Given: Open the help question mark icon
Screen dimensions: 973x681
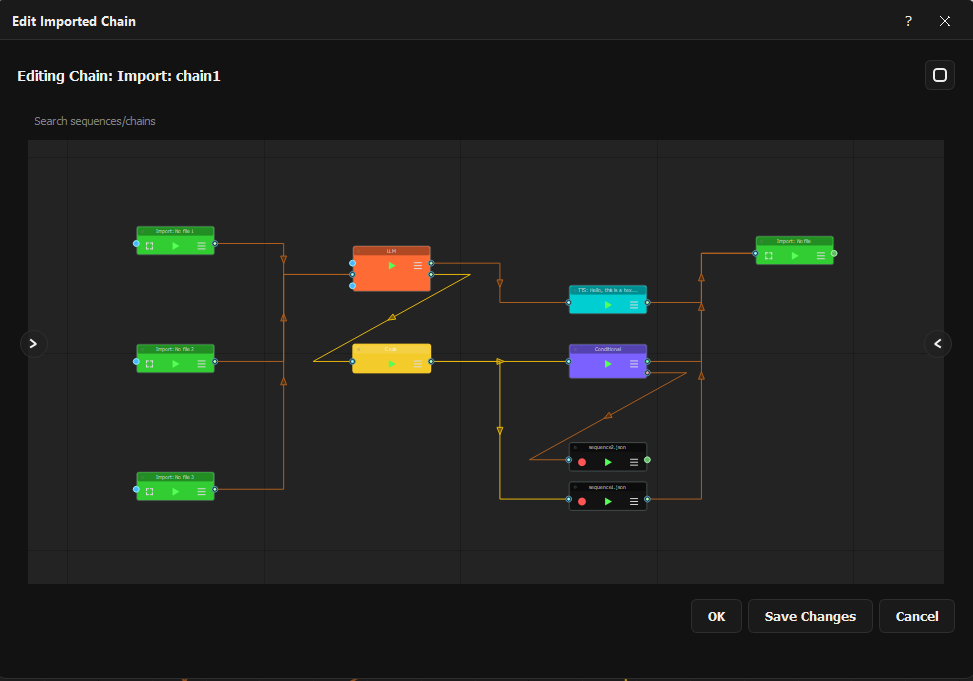Looking at the screenshot, I should 908,21.
